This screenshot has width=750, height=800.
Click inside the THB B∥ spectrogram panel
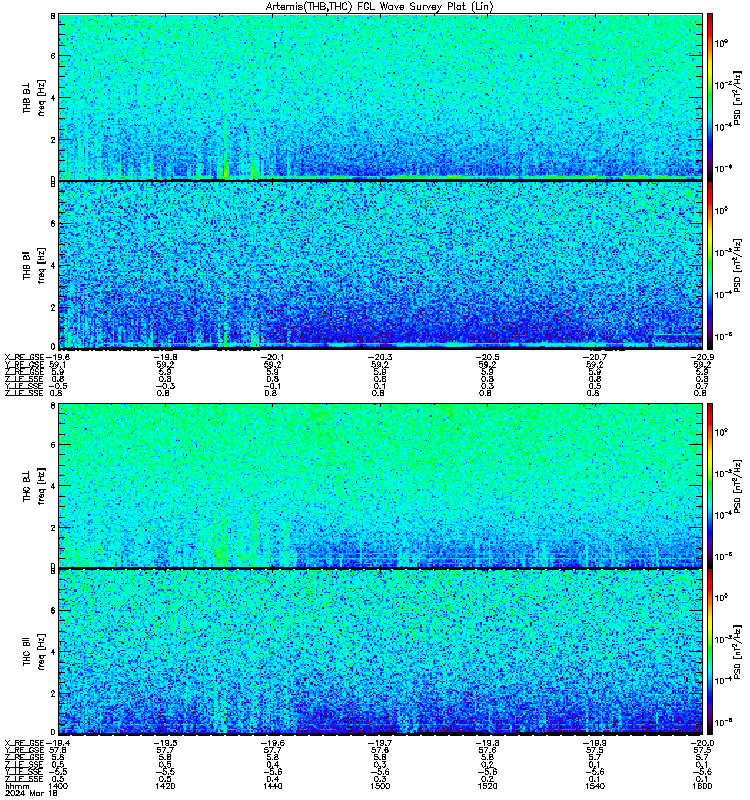tap(380, 265)
